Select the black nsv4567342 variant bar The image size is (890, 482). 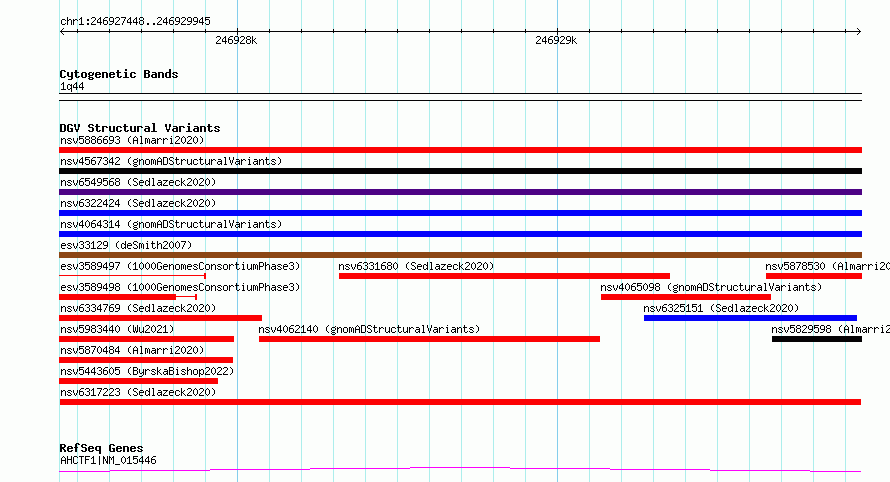[460, 171]
